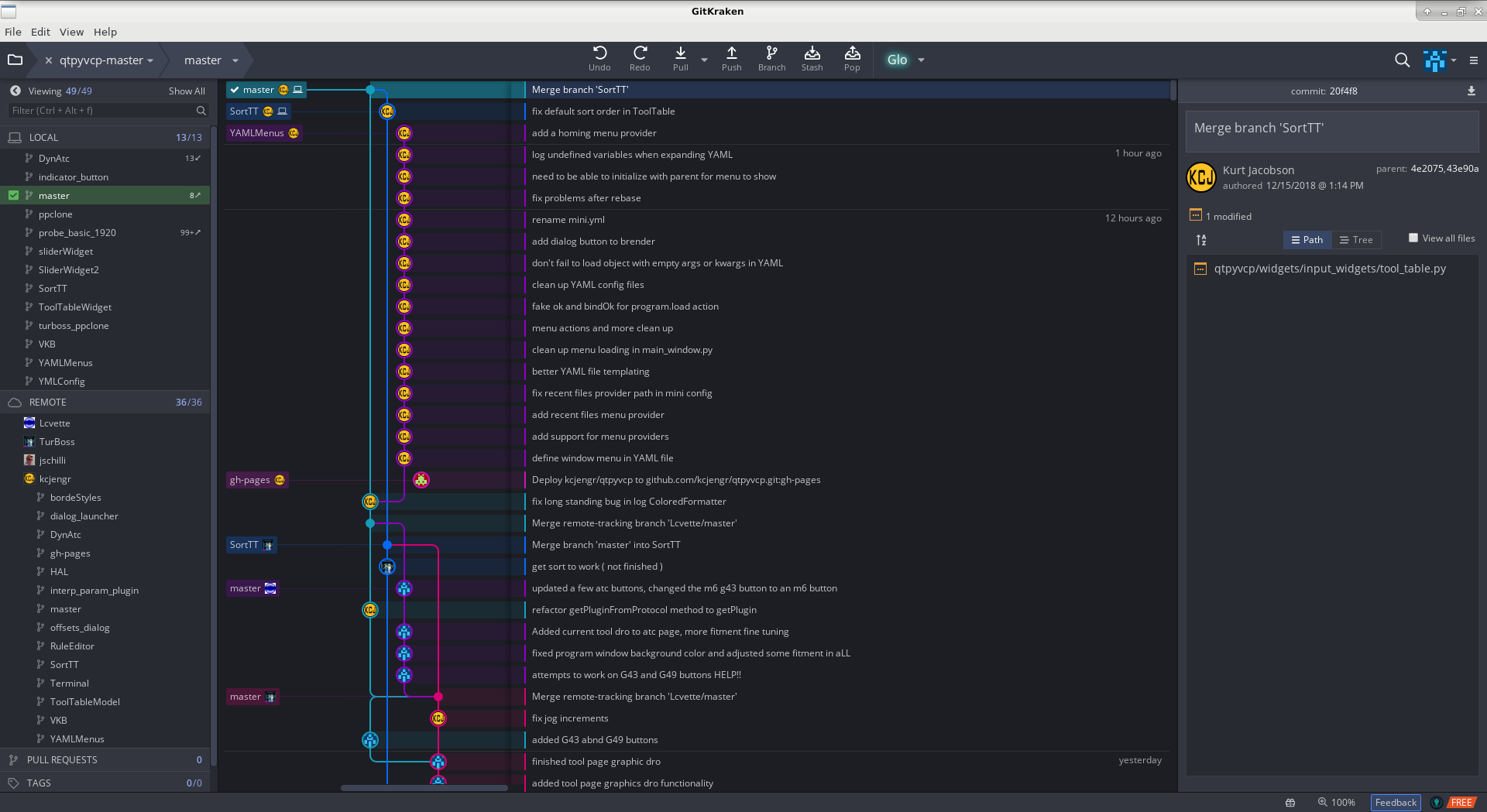This screenshot has height=812, width=1487.
Task: Collapse the LOCAL branches section
Action: [105, 137]
